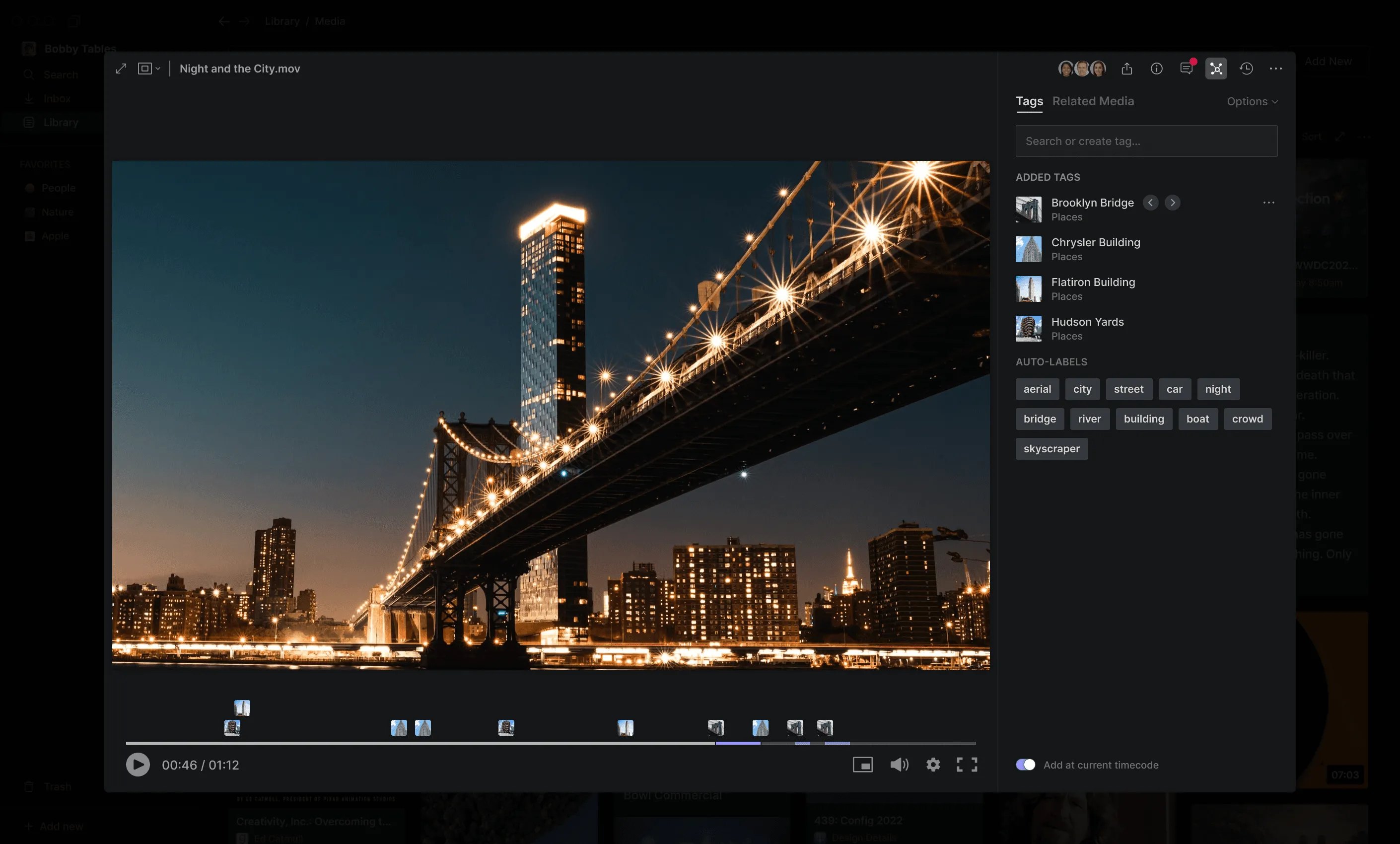
Task: Jump to last Brooklyn Bridge timeline marker
Action: pyautogui.click(x=825, y=727)
